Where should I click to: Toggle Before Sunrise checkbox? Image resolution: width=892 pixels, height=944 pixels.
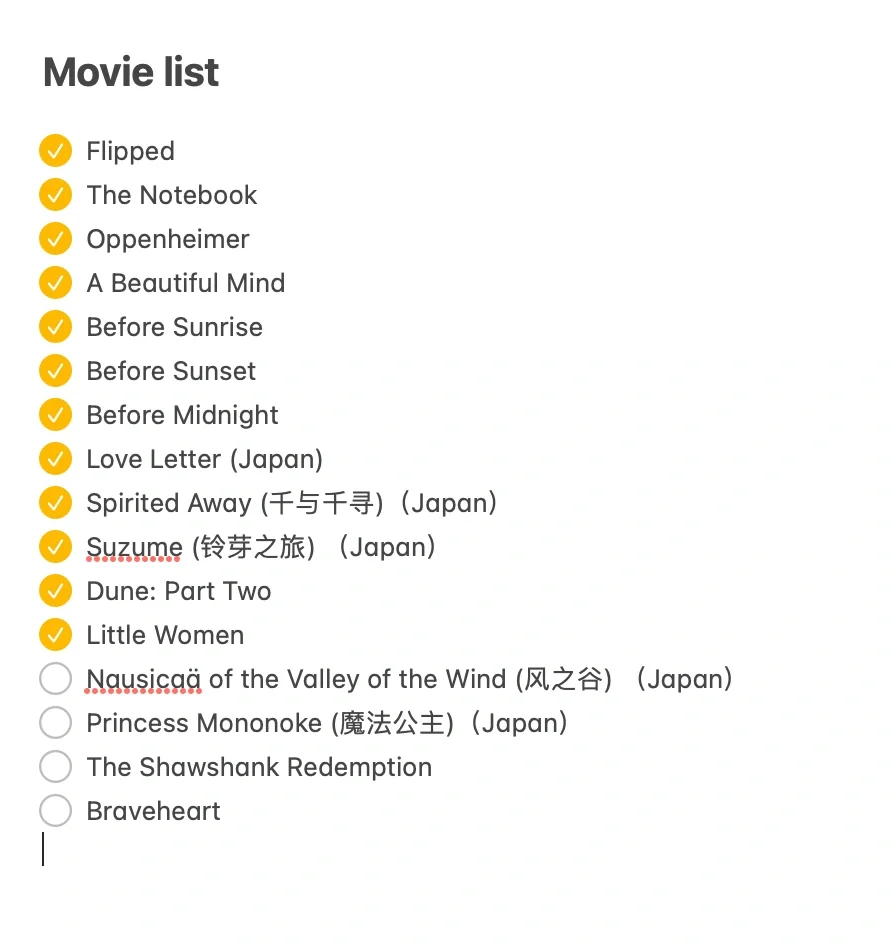[55, 326]
